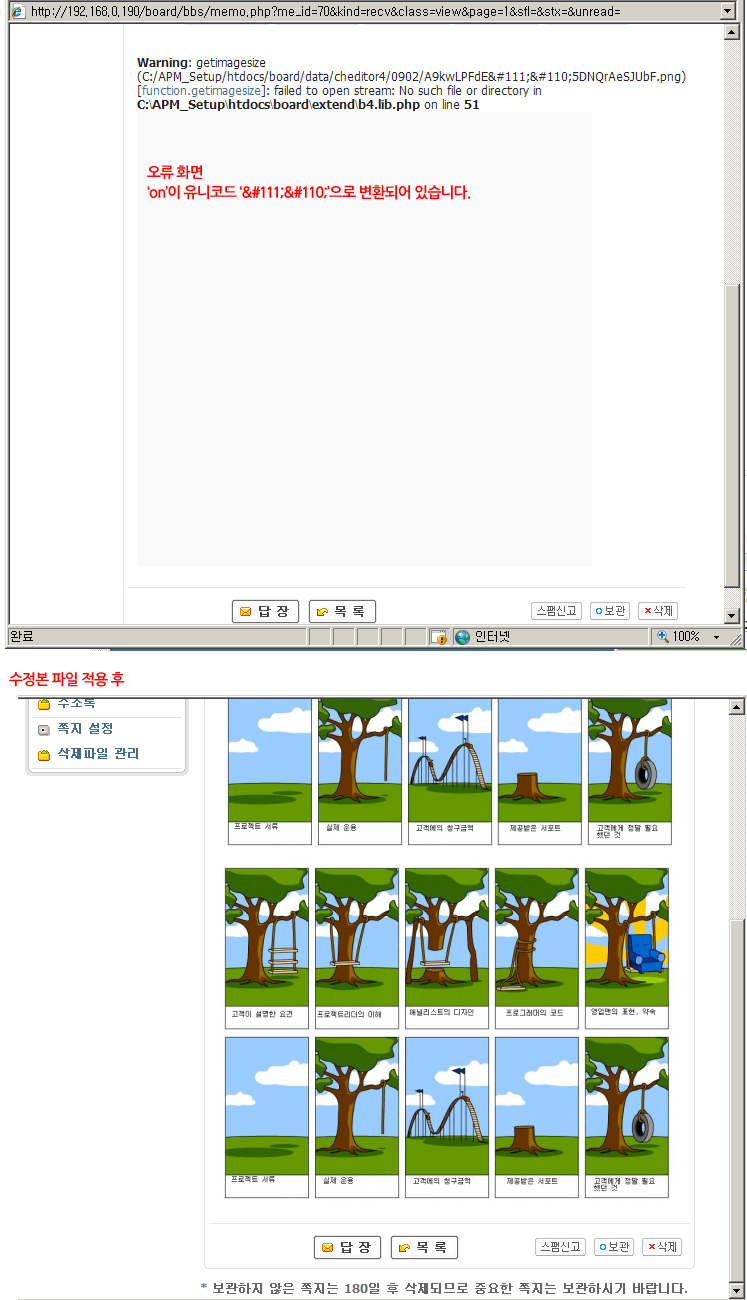Open 삭제파일 관리 in the sidebar menu
This screenshot has height=1300, width=747.
point(98,754)
